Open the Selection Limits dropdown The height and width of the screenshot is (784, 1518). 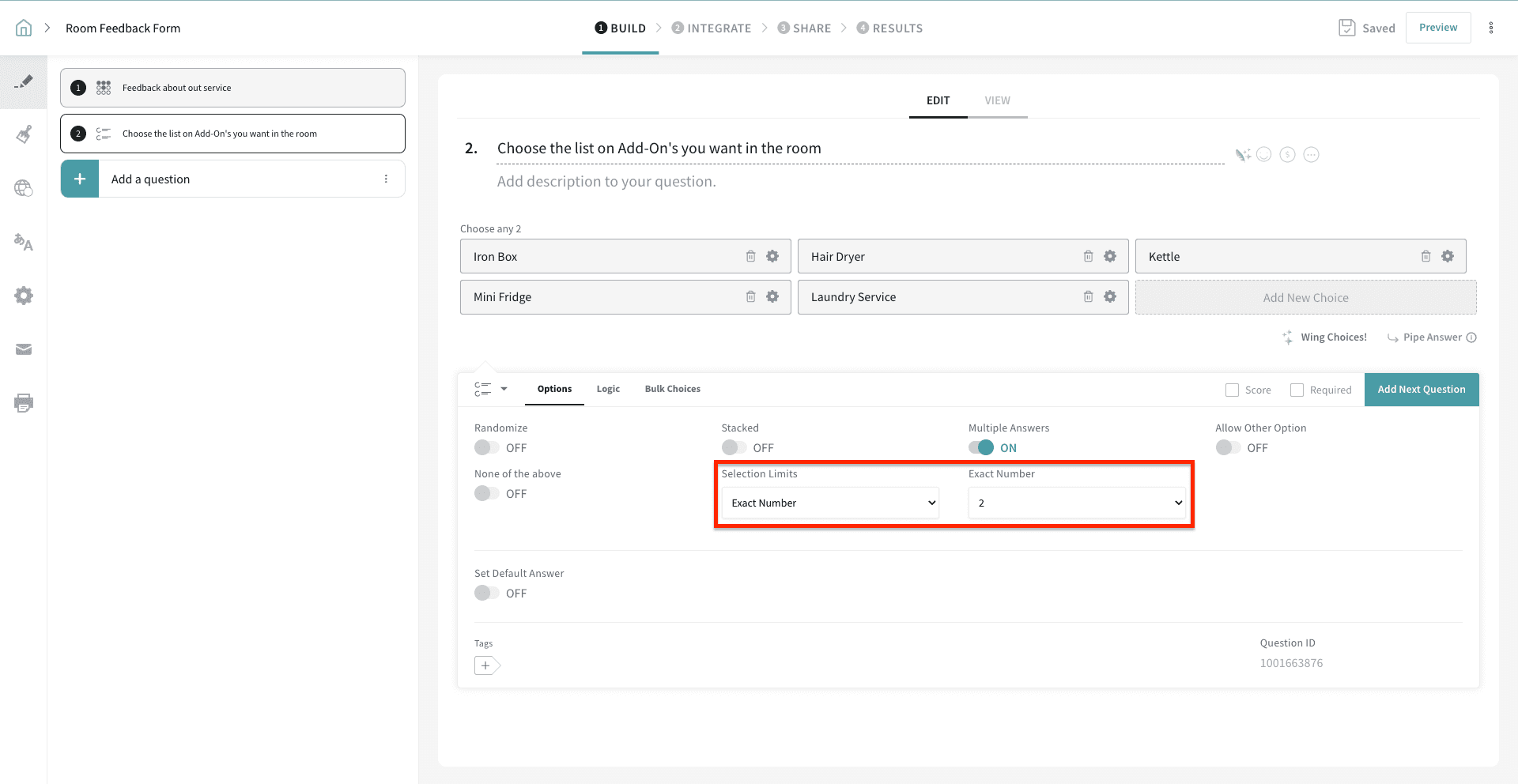[x=830, y=503]
